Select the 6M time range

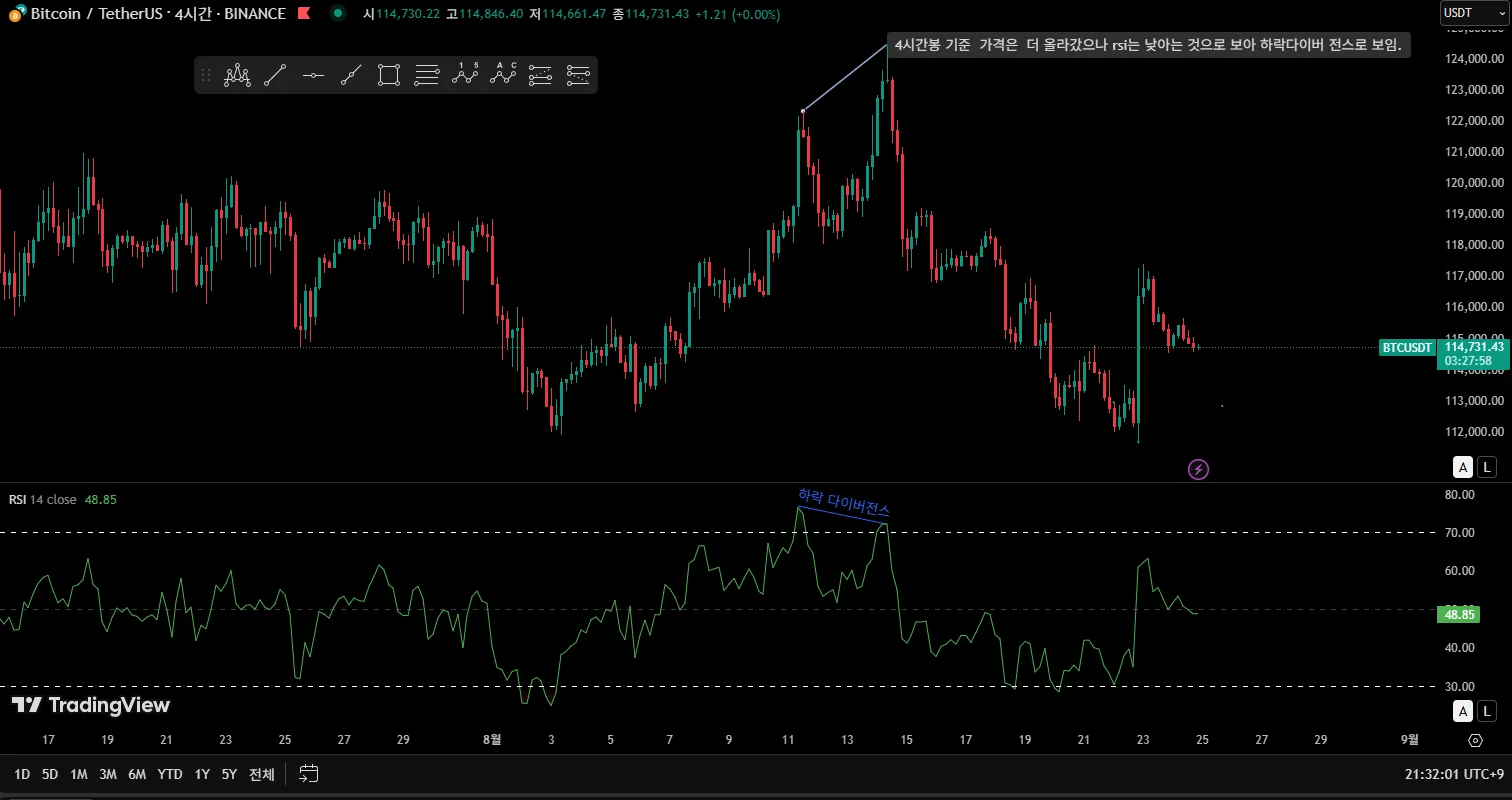coord(137,774)
